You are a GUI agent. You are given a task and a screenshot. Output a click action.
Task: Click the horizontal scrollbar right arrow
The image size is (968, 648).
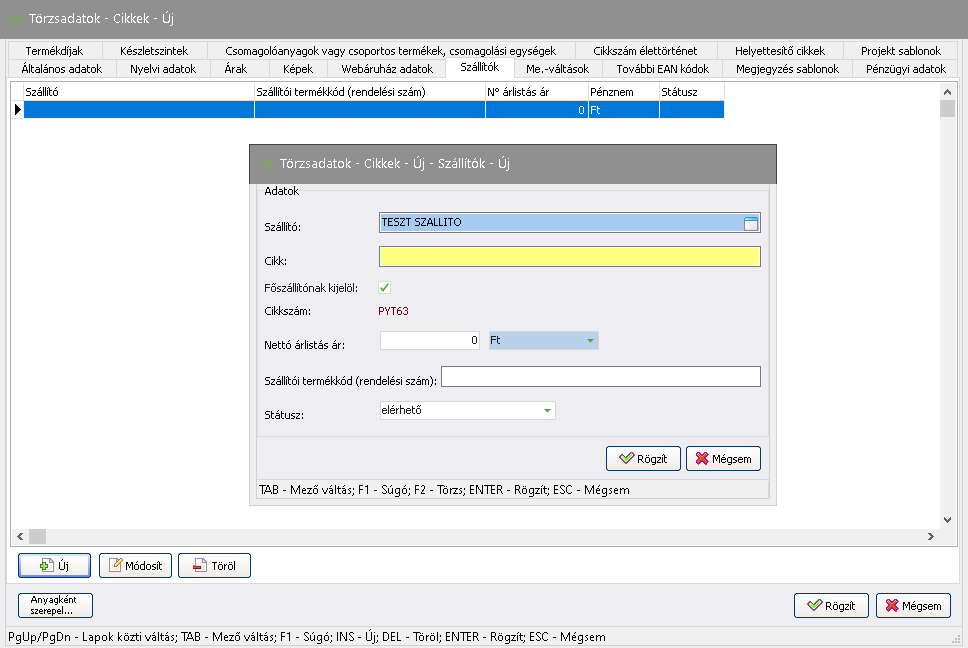click(x=931, y=537)
